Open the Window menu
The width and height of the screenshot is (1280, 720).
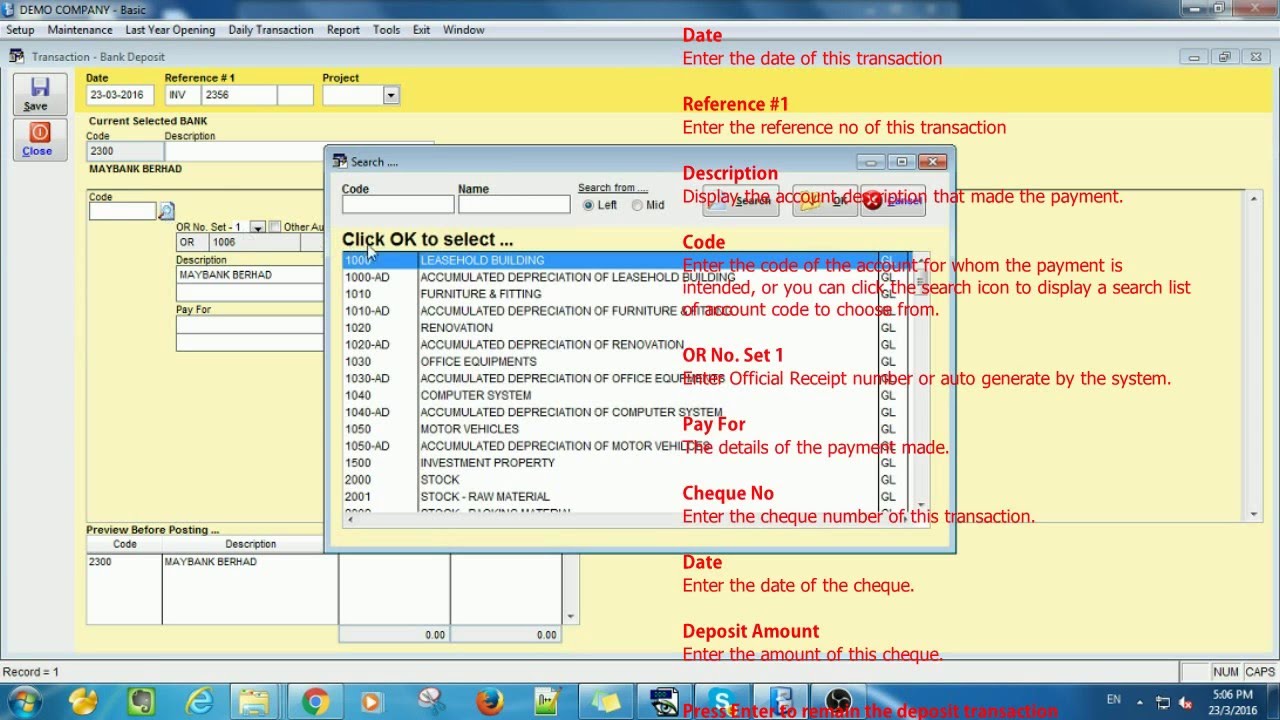[x=464, y=30]
